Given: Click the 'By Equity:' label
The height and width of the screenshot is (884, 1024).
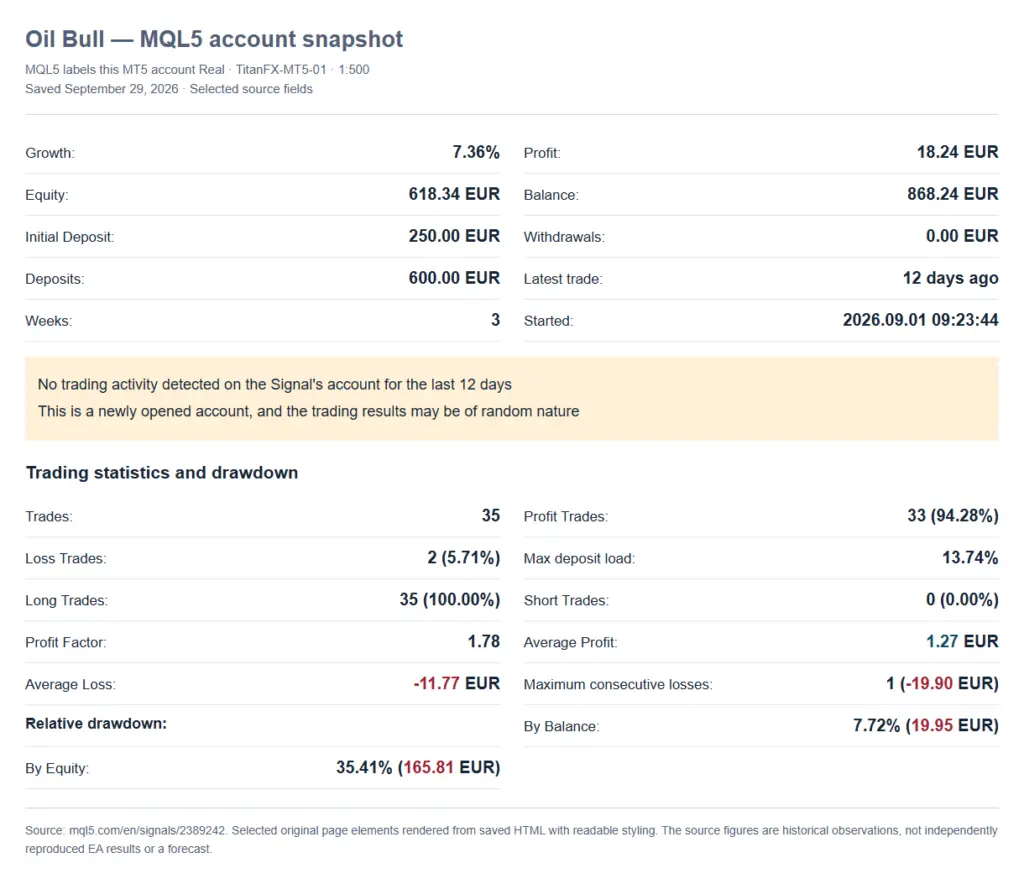Looking at the screenshot, I should point(57,768).
